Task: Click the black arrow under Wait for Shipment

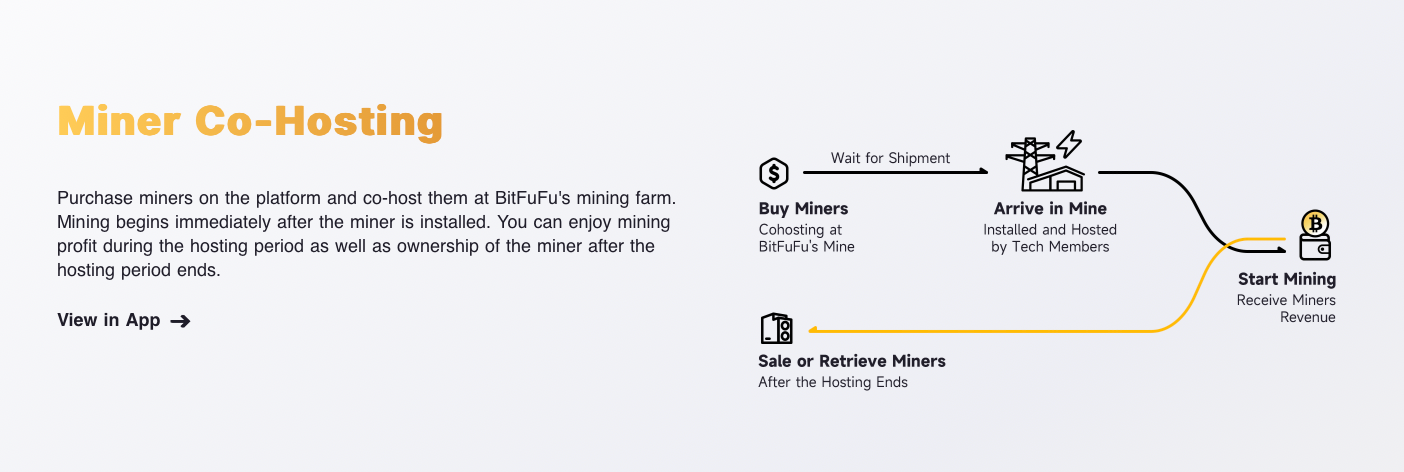Action: click(x=895, y=173)
